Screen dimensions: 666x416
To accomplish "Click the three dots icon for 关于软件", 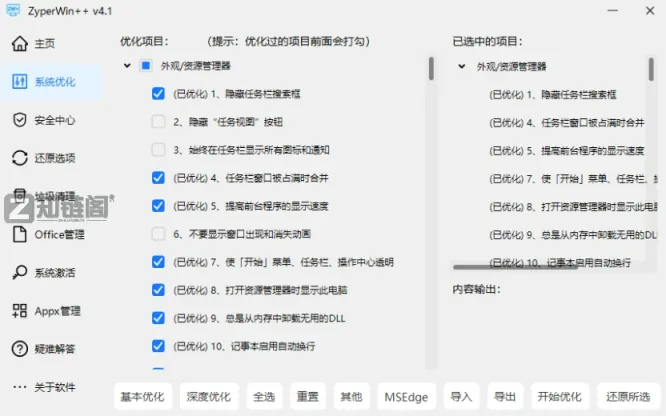I will (20, 387).
